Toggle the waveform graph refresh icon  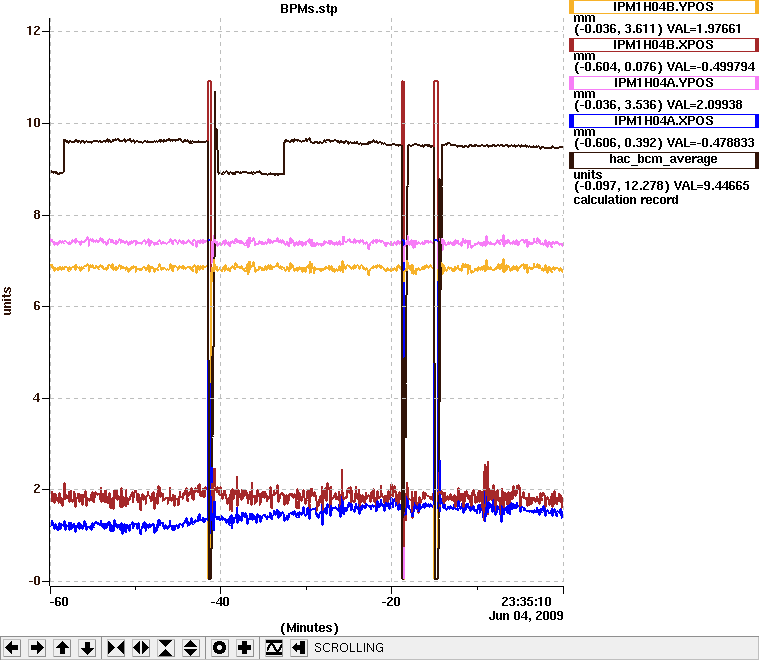[273, 647]
